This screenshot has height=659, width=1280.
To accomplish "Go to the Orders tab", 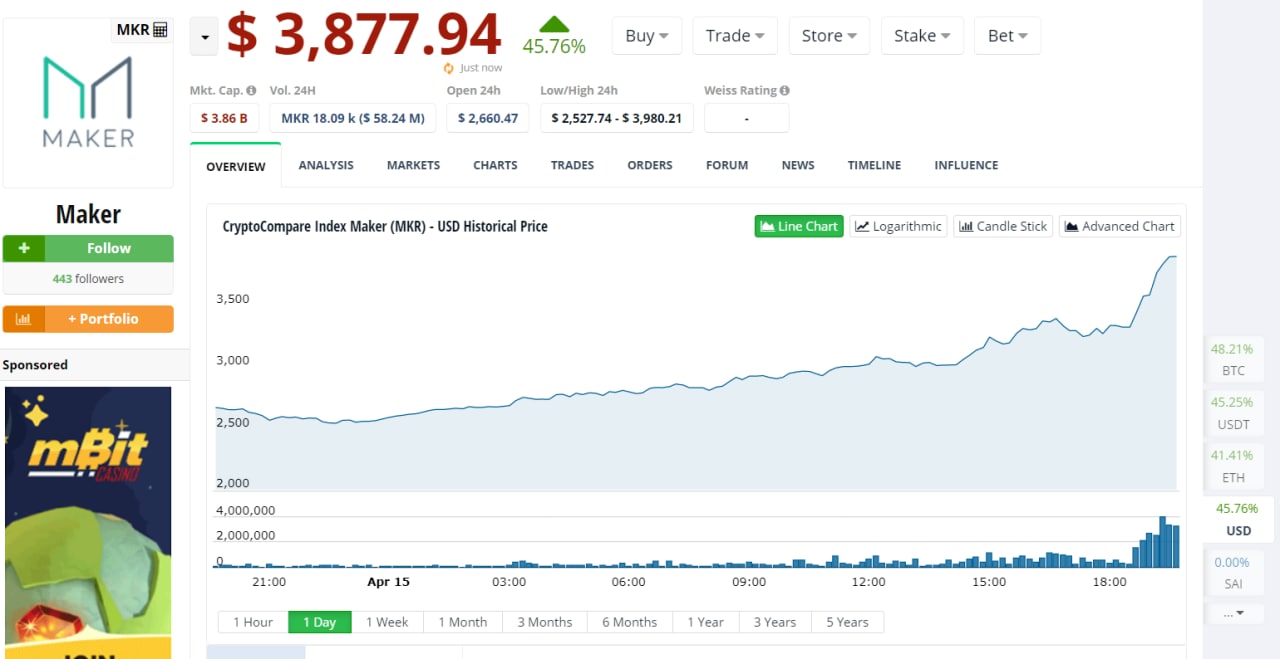I will pyautogui.click(x=650, y=165).
